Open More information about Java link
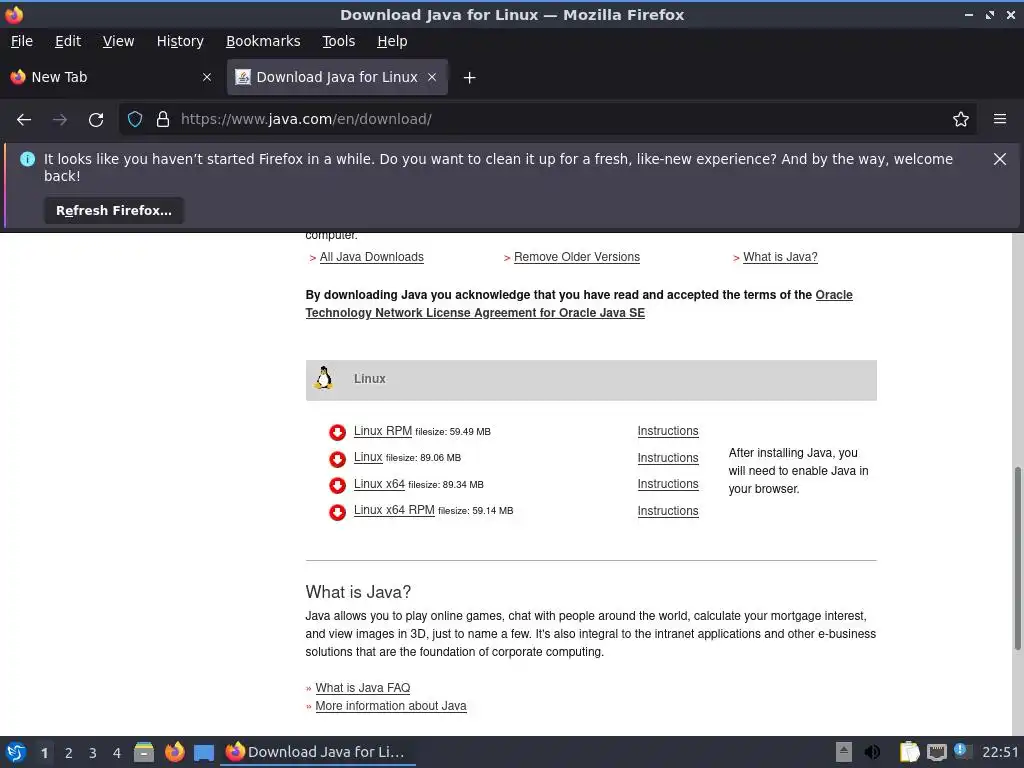 click(391, 706)
